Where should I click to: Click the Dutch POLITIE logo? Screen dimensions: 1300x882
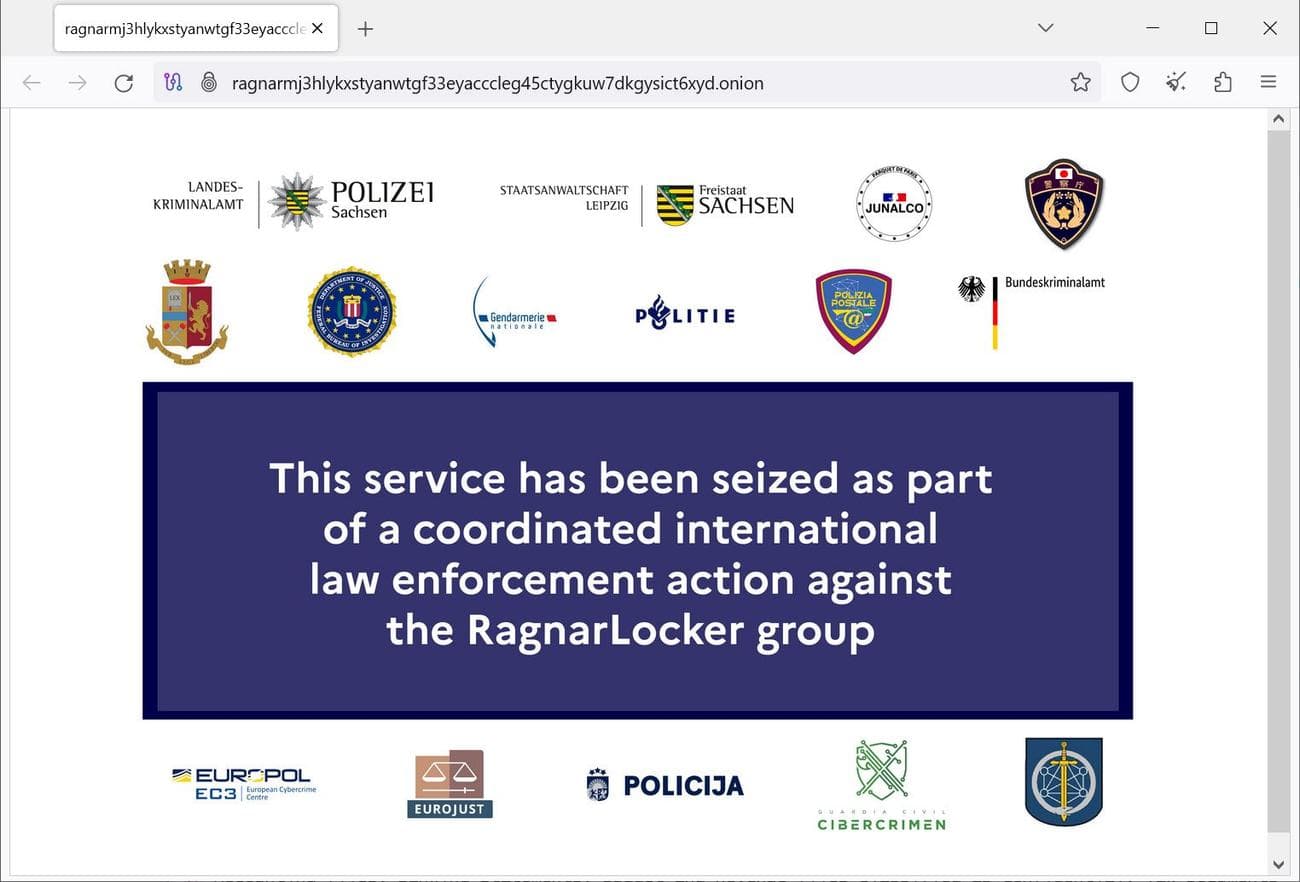click(684, 313)
